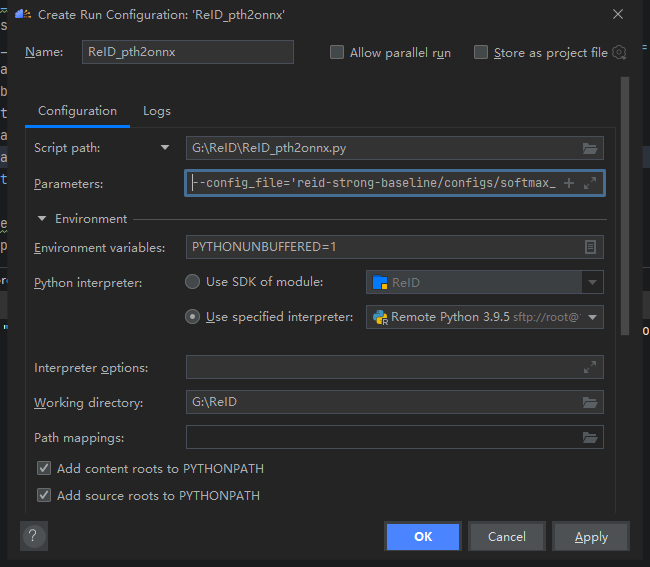Click the plus icon in Parameters field
The width and height of the screenshot is (650, 567).
(569, 183)
